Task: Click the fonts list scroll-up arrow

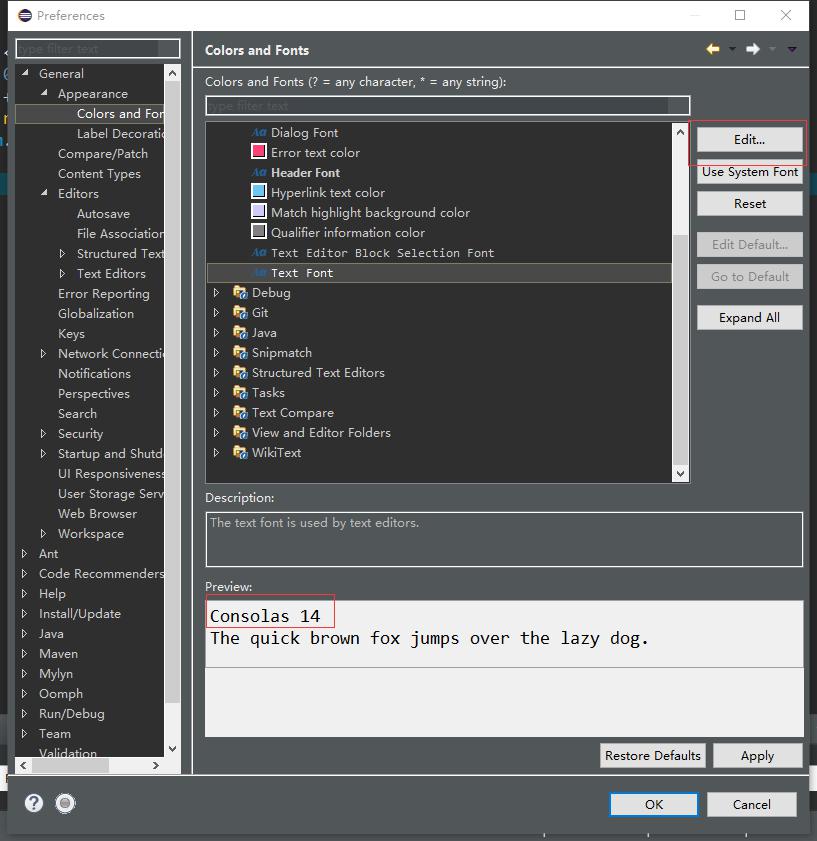Action: tap(680, 131)
